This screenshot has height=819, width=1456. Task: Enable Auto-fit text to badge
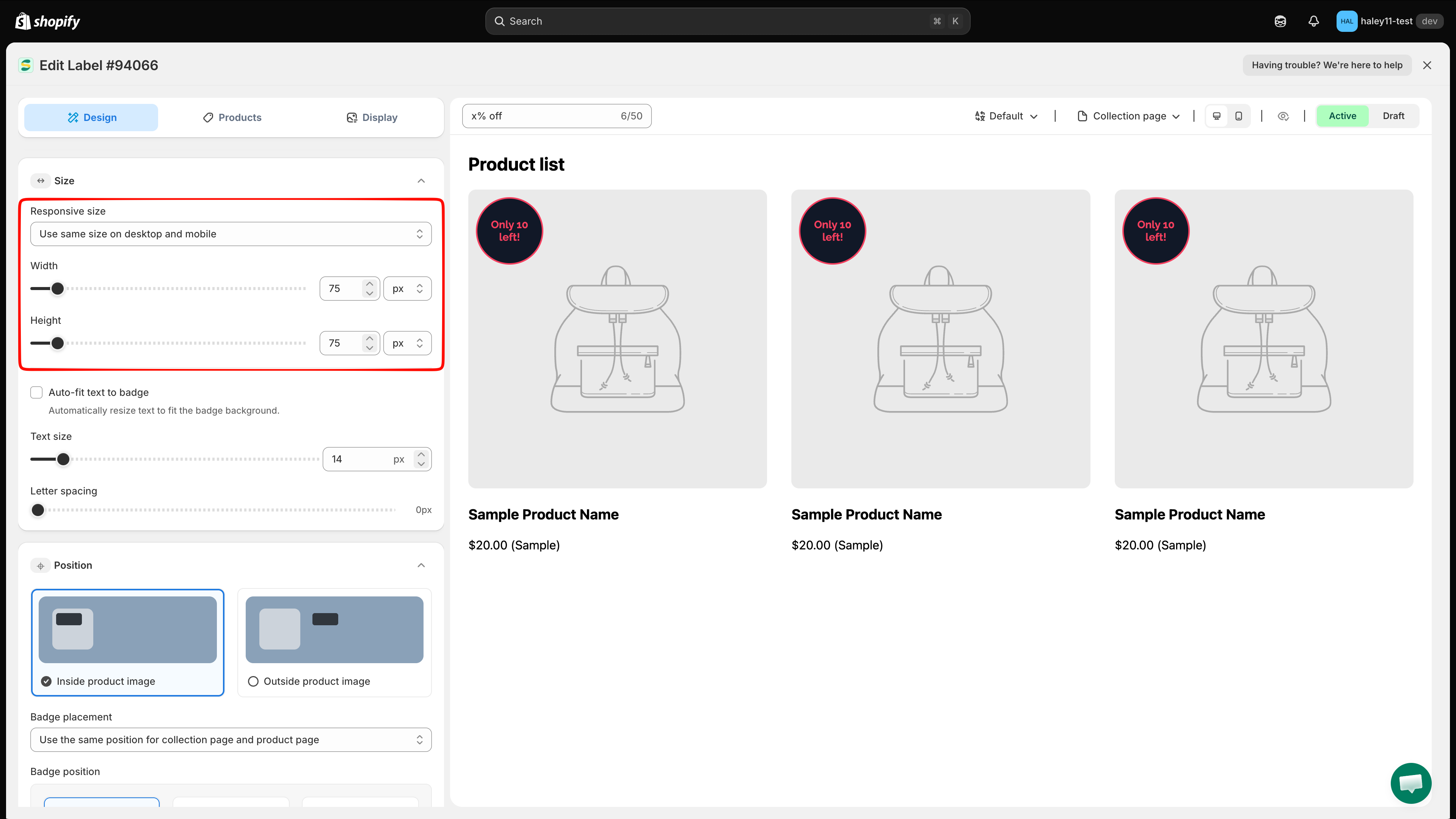37,392
